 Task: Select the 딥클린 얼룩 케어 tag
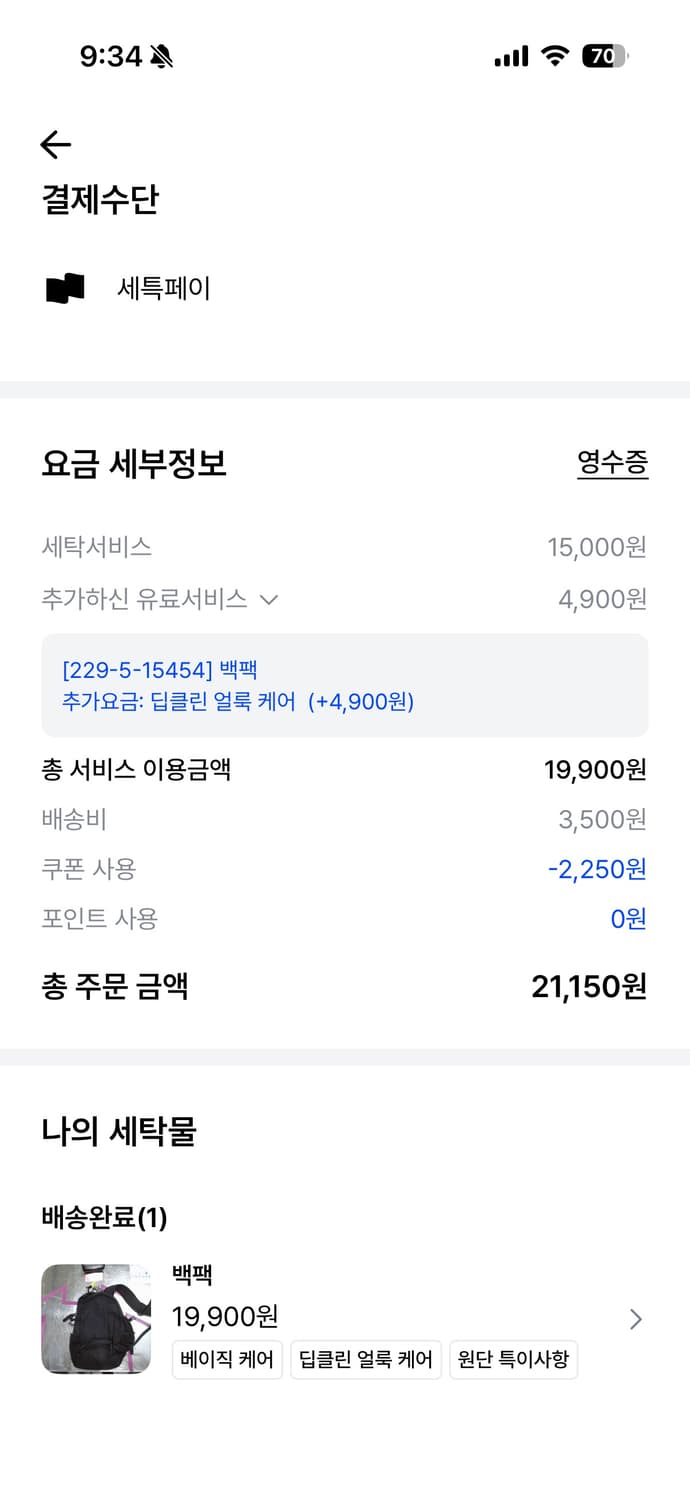(366, 1359)
